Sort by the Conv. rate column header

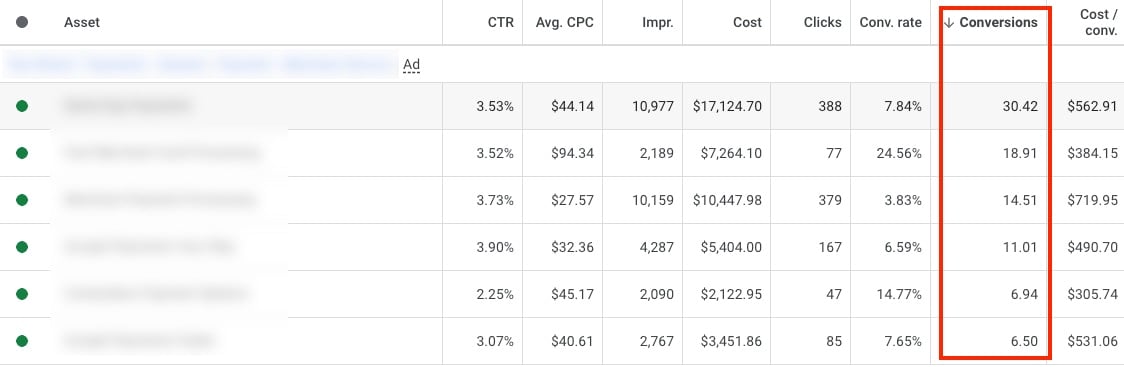[x=890, y=22]
